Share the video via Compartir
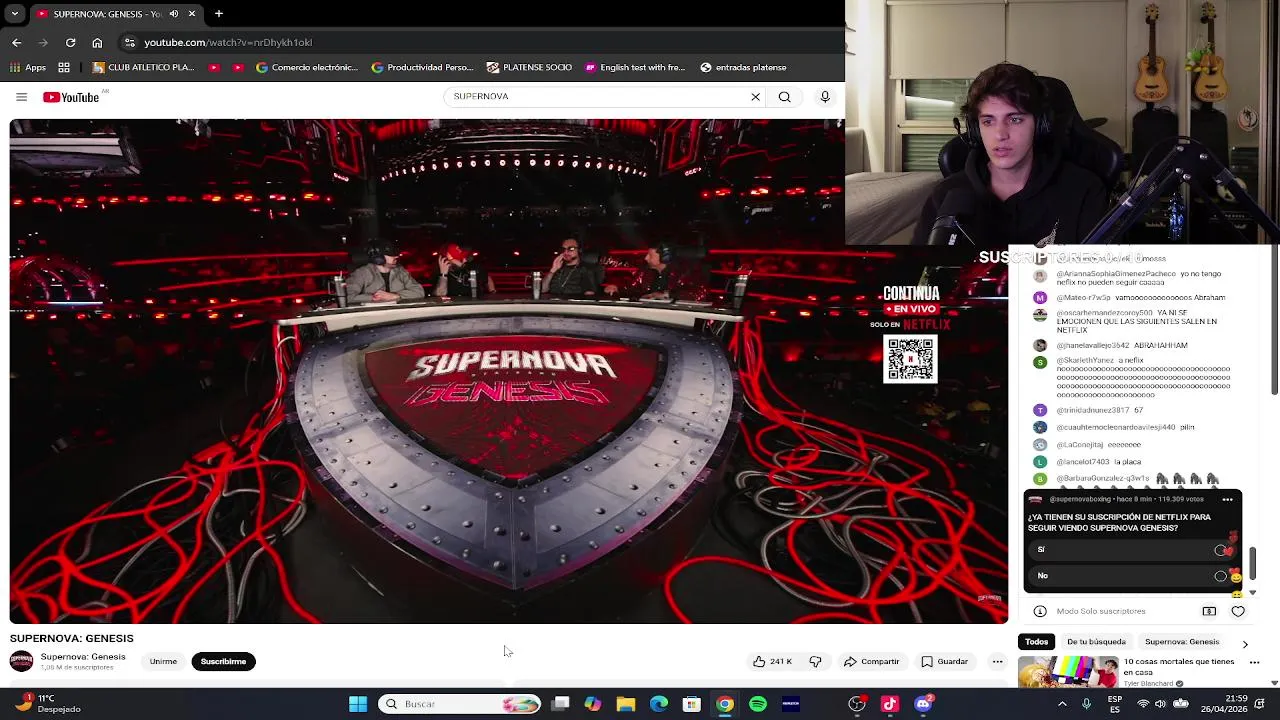 pos(871,662)
